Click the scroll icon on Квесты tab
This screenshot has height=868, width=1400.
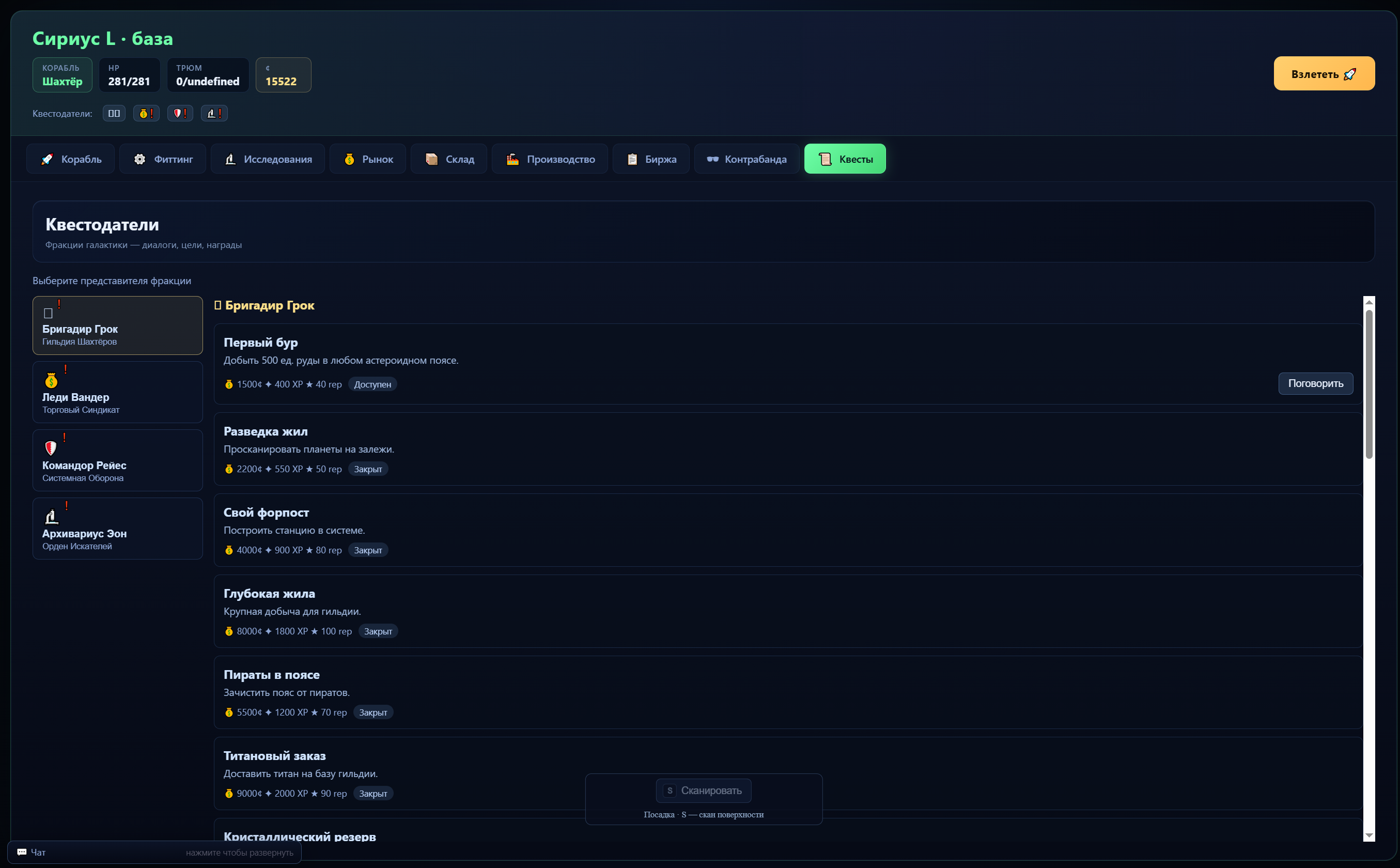(x=825, y=159)
